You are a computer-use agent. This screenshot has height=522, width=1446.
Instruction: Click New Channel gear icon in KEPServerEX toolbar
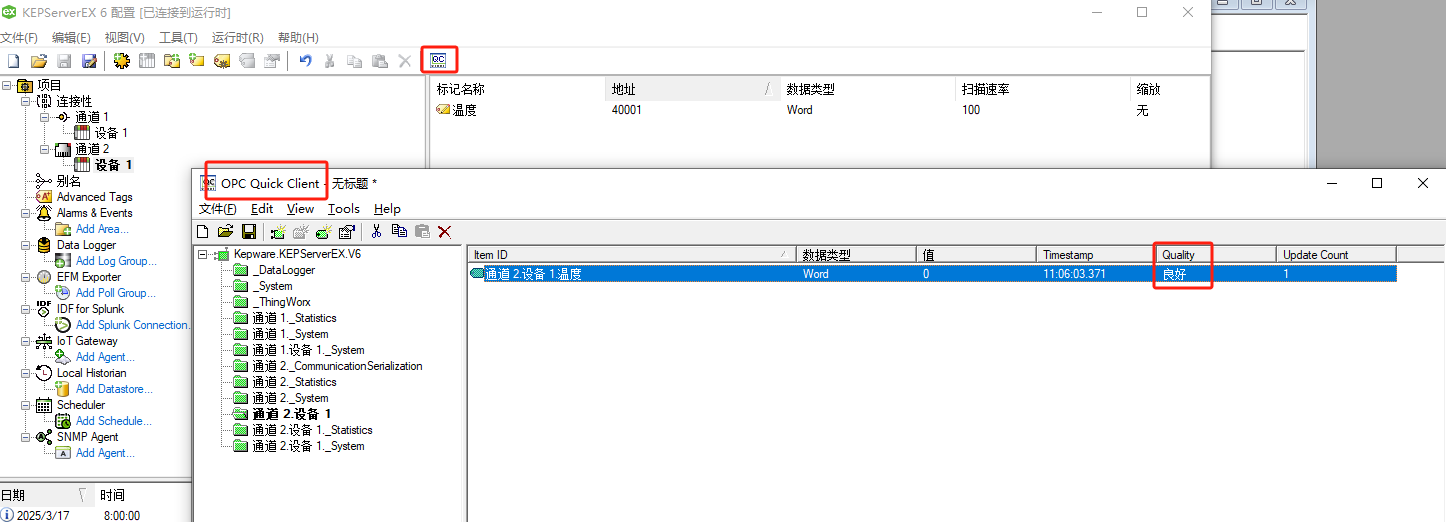(x=122, y=61)
